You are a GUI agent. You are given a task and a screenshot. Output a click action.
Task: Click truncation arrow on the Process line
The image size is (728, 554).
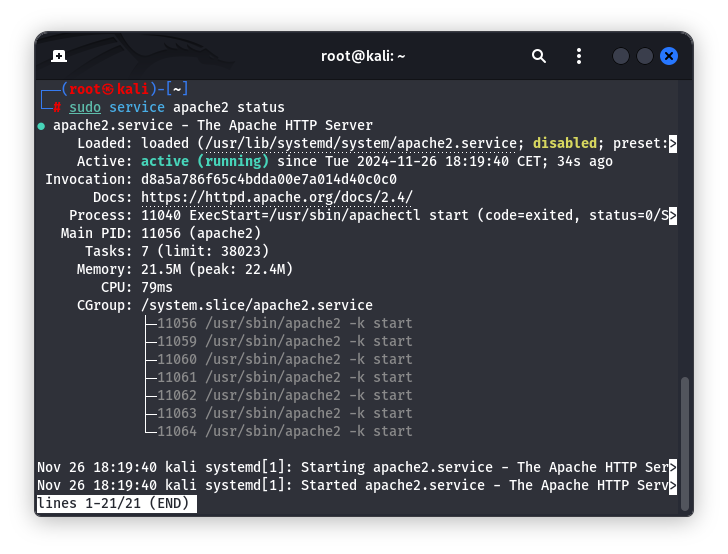pyautogui.click(x=673, y=215)
